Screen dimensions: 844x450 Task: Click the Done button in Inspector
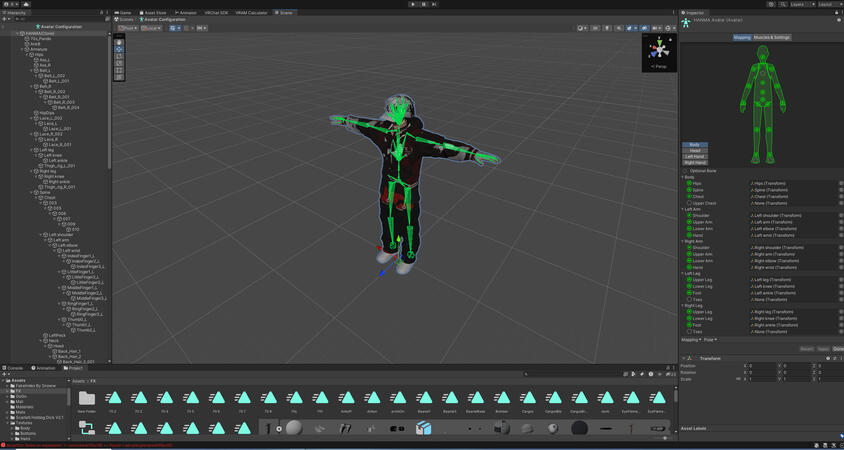coord(838,349)
